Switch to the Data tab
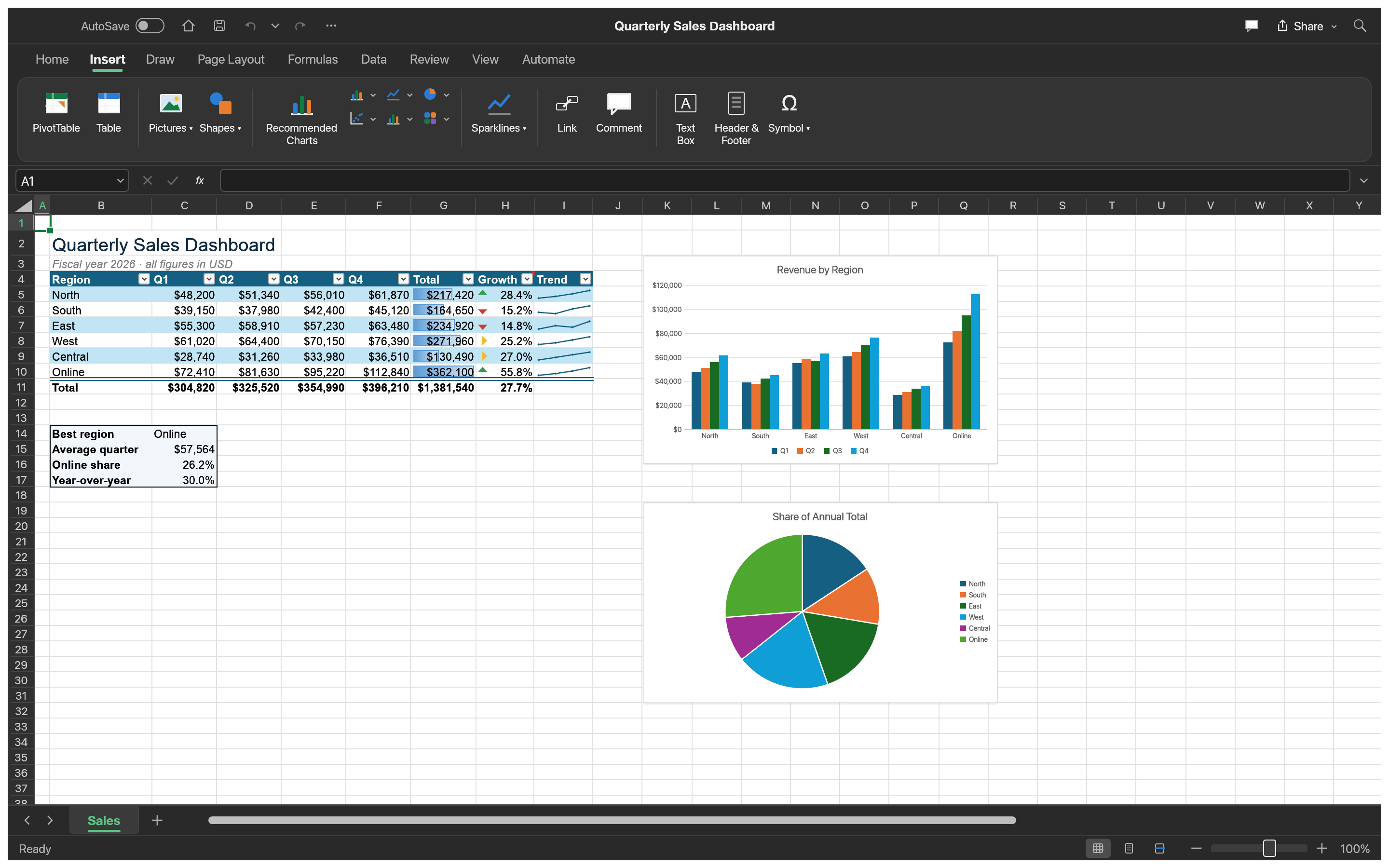The height and width of the screenshot is (868, 1389). [374, 59]
